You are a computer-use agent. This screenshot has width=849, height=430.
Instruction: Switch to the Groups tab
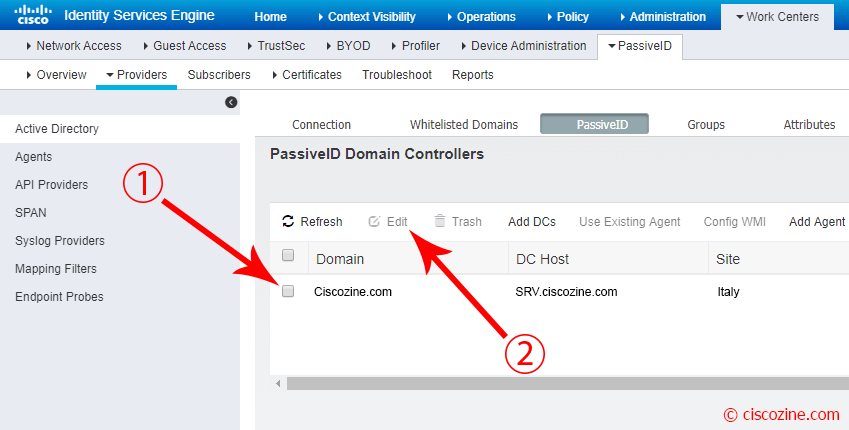(706, 125)
